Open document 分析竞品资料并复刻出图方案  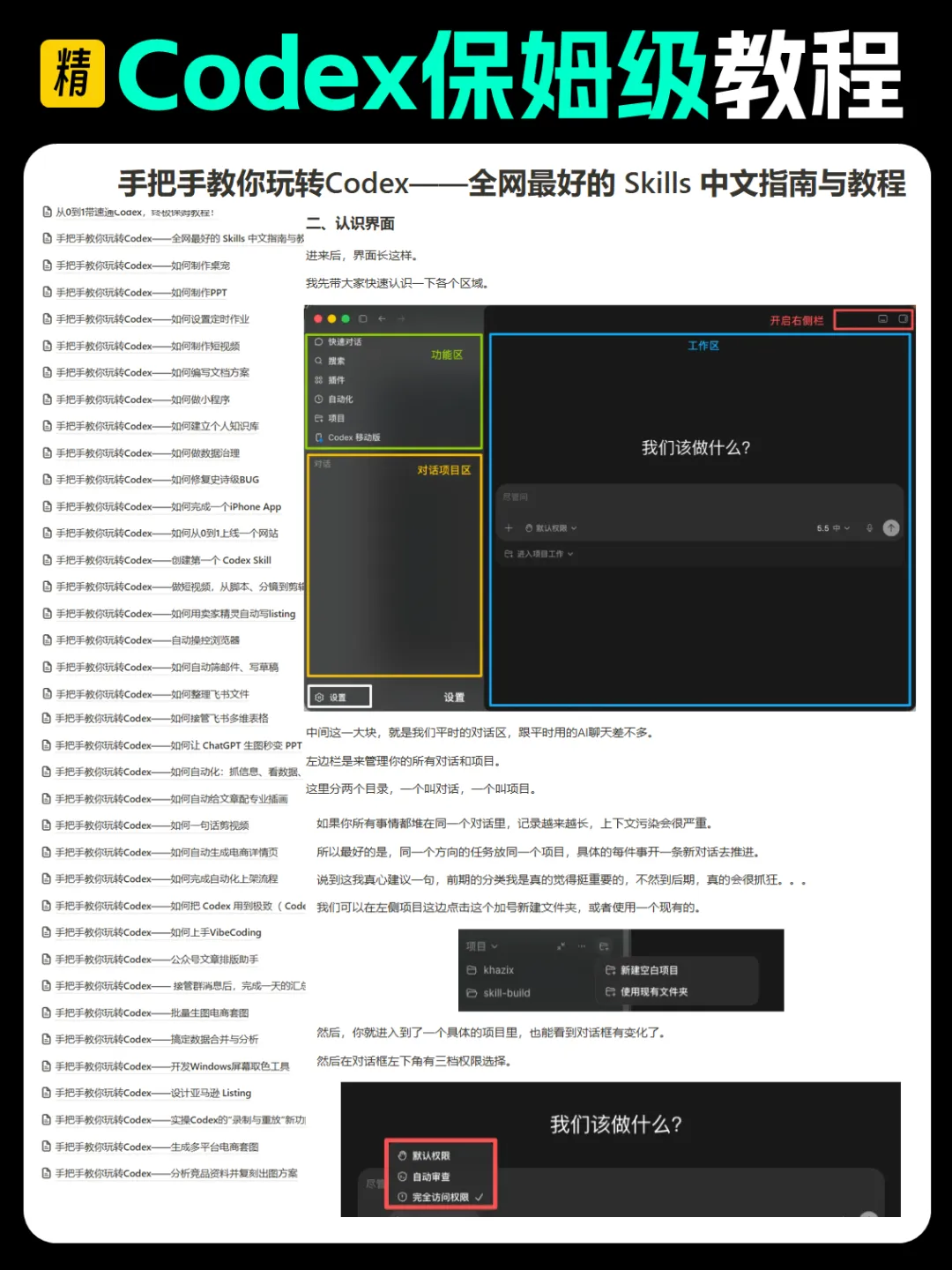tap(171, 1173)
